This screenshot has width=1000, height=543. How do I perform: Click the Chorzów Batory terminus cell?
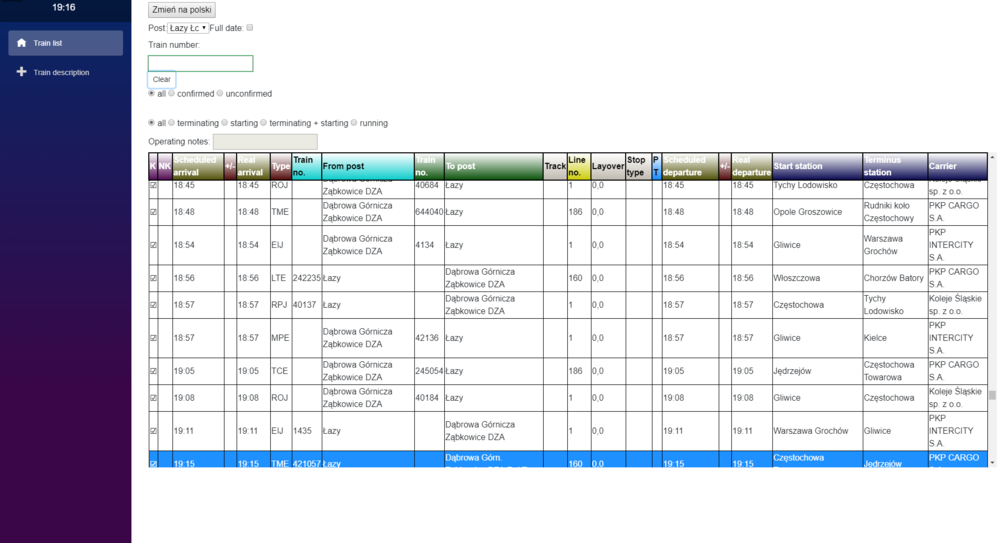895,278
